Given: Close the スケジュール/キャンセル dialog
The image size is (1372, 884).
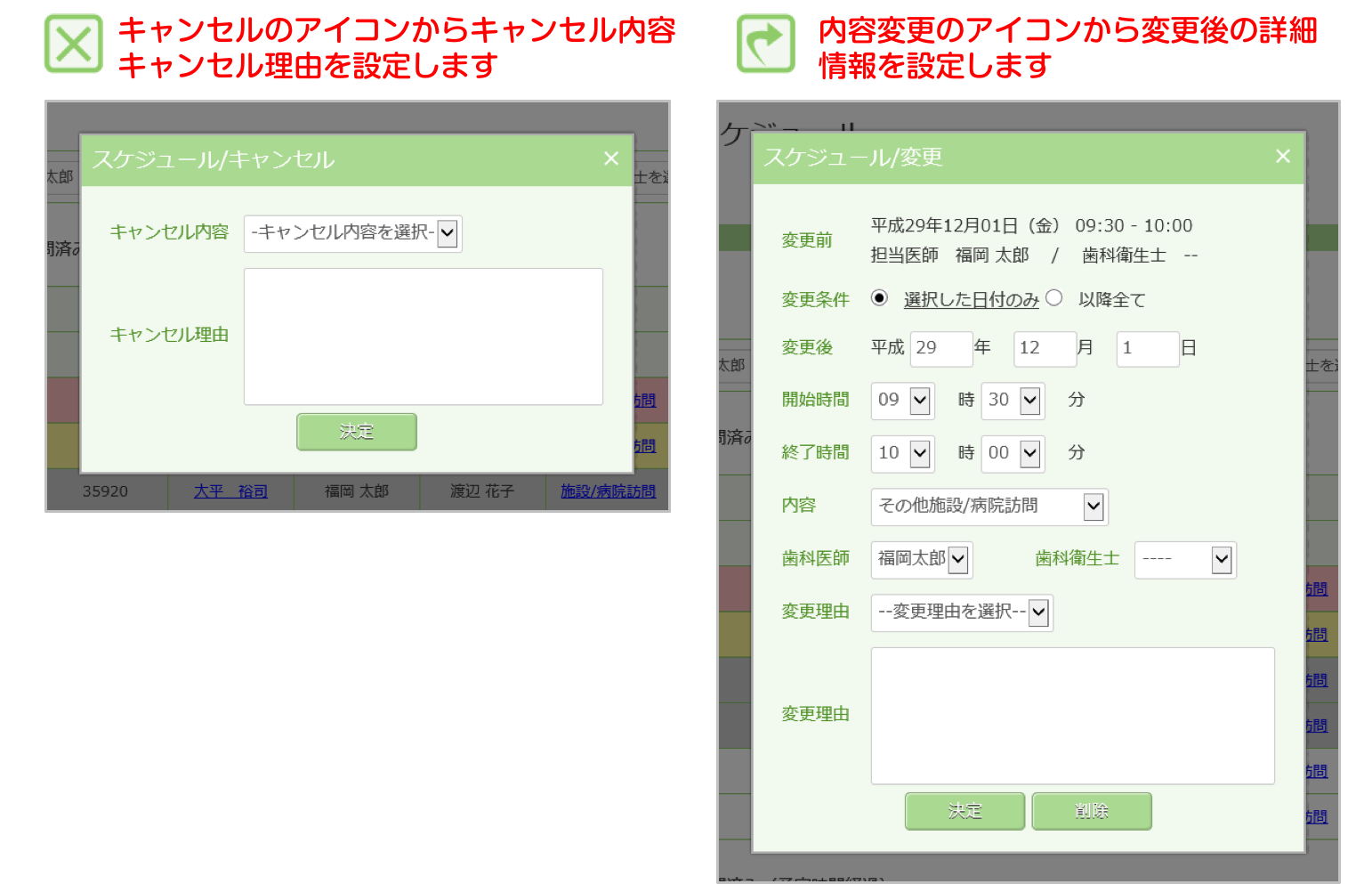Looking at the screenshot, I should [x=611, y=158].
